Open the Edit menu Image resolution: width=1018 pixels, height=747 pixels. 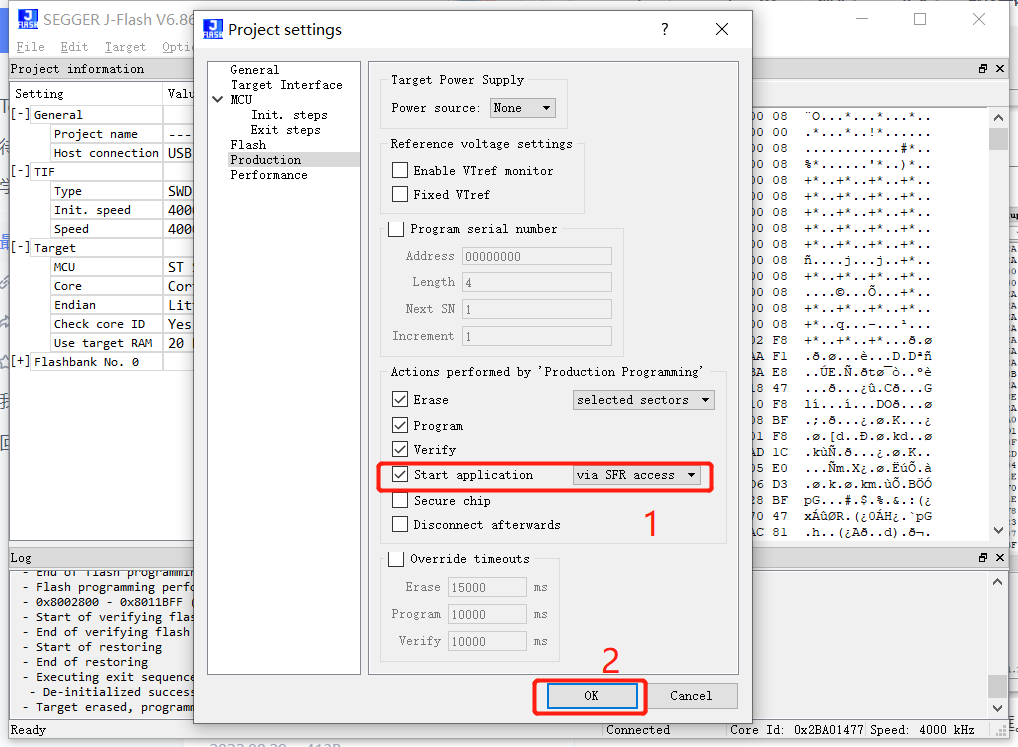click(x=74, y=47)
